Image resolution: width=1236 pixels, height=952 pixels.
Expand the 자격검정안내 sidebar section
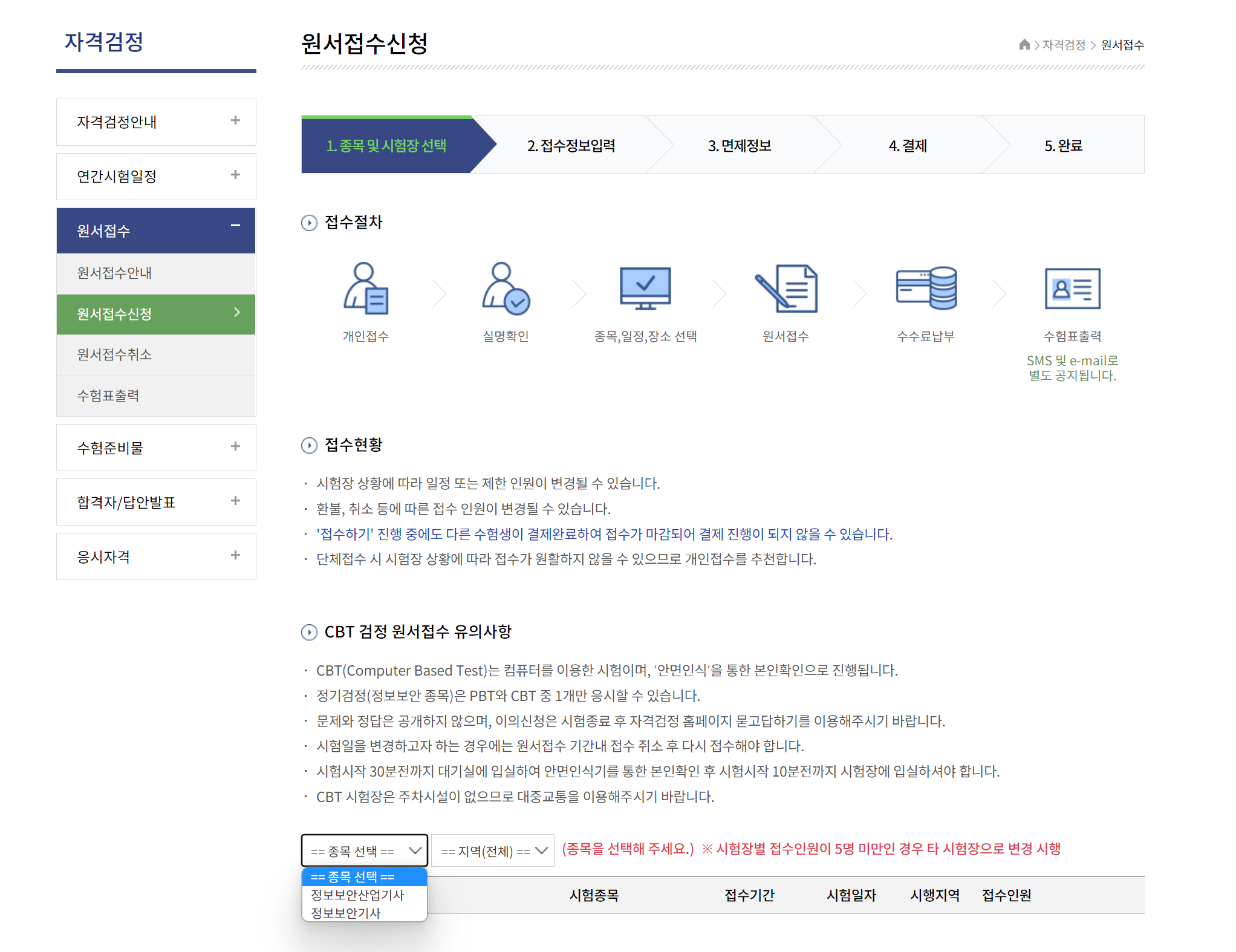pos(235,121)
